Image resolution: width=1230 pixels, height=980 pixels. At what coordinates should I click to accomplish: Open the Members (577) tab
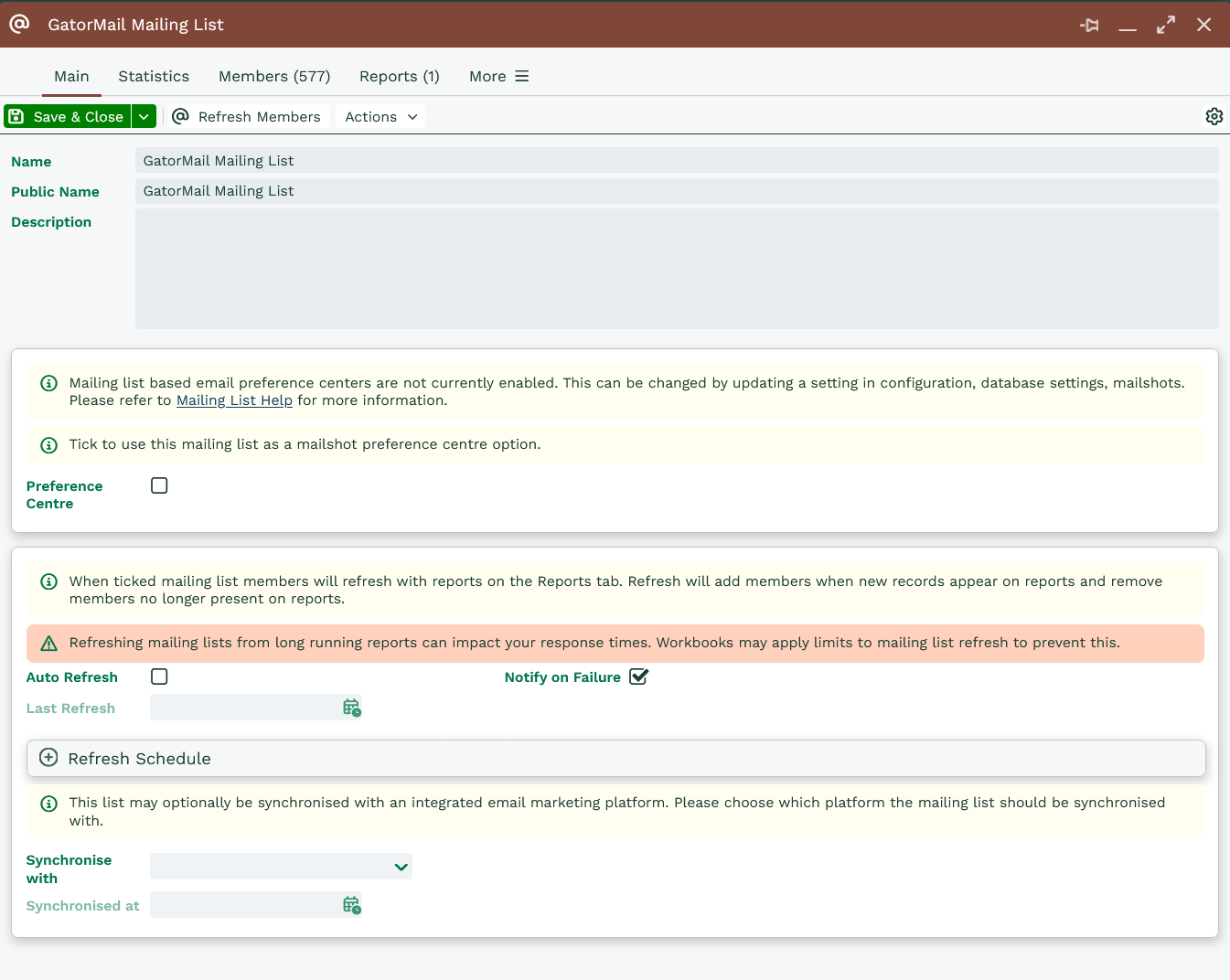tap(274, 76)
